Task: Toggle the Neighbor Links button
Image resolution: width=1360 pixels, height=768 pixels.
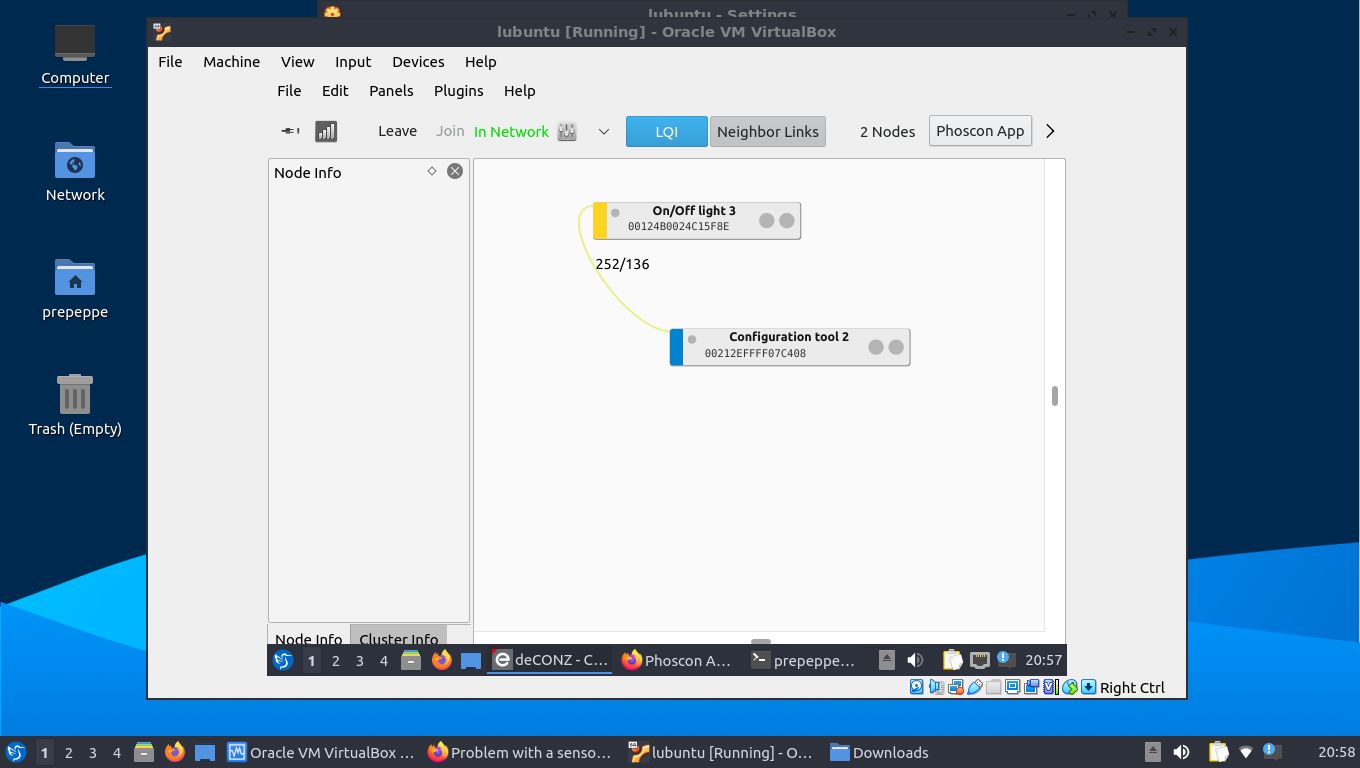Action: (x=768, y=131)
